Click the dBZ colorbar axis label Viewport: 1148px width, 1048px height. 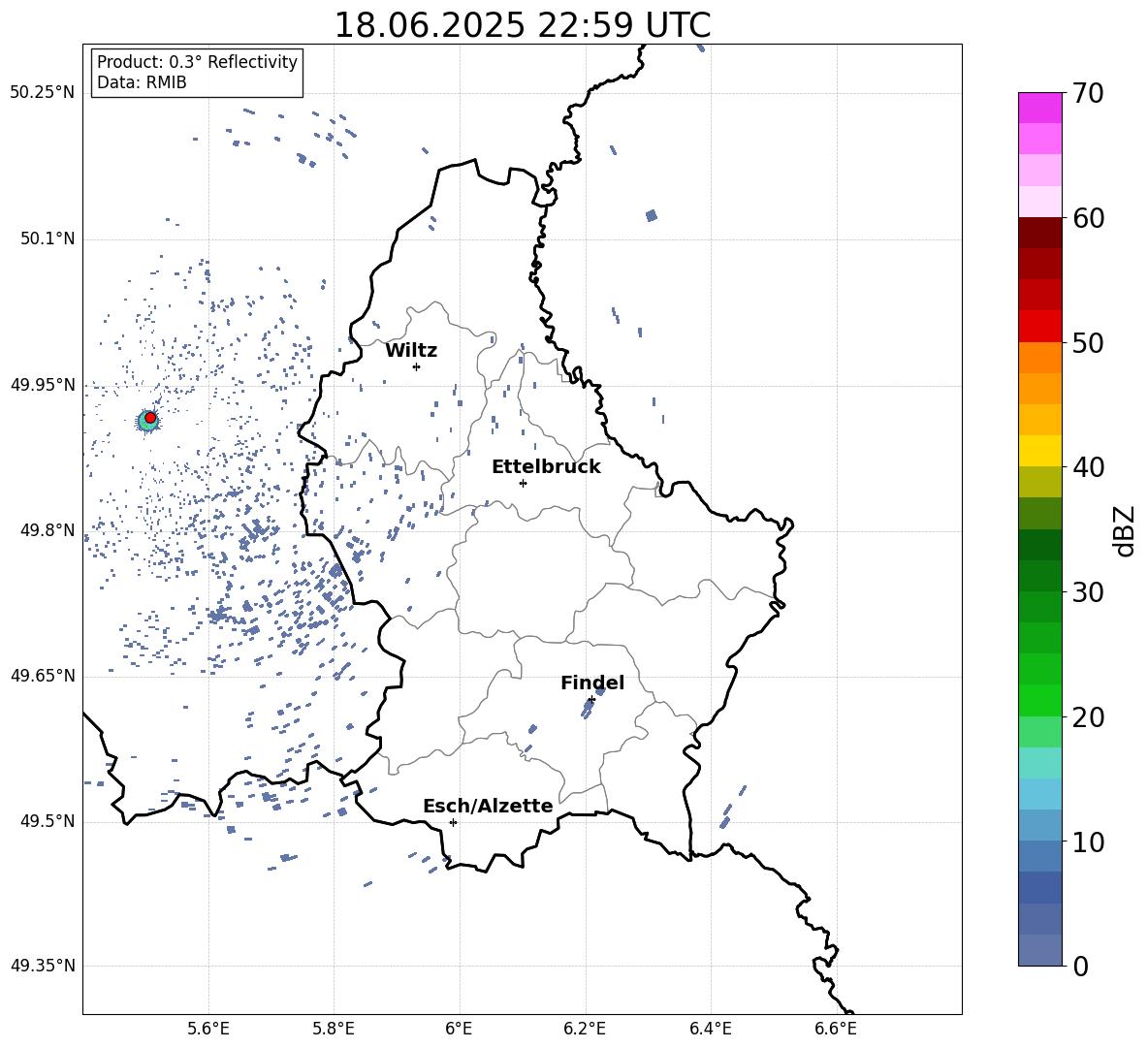coord(1126,530)
